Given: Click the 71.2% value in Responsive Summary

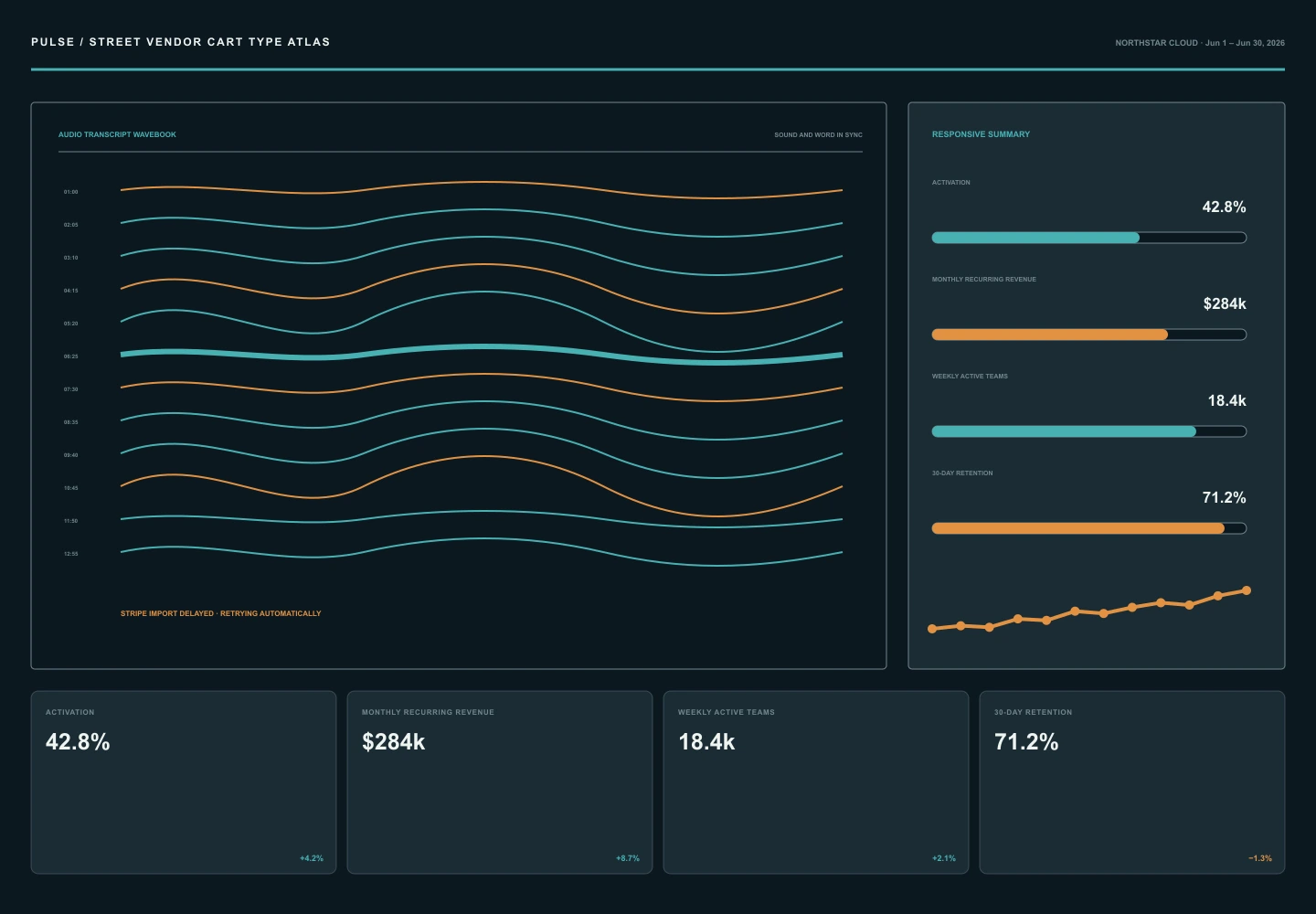Looking at the screenshot, I should click(x=1224, y=497).
